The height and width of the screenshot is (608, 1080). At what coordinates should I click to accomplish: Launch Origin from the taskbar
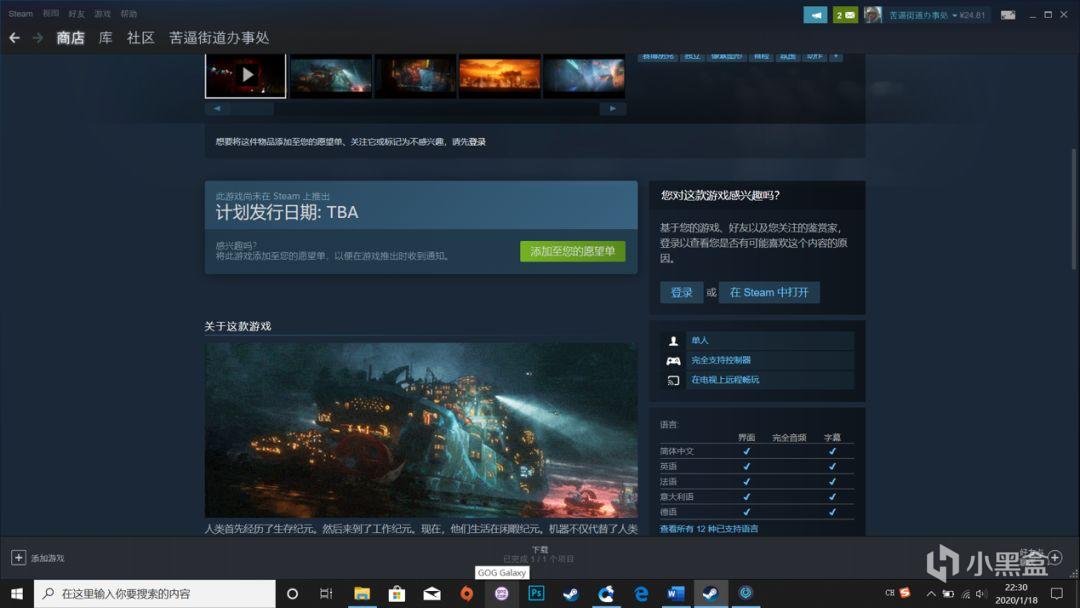466,594
